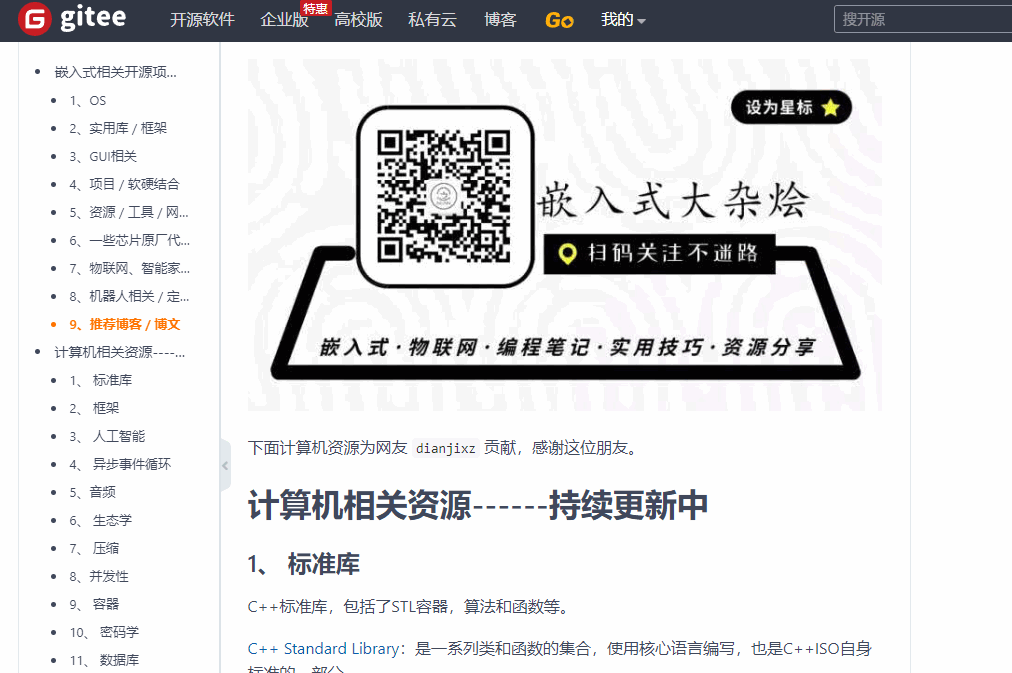Open 开源软件 in the top navigation
The height and width of the screenshot is (673, 1012).
(202, 20)
